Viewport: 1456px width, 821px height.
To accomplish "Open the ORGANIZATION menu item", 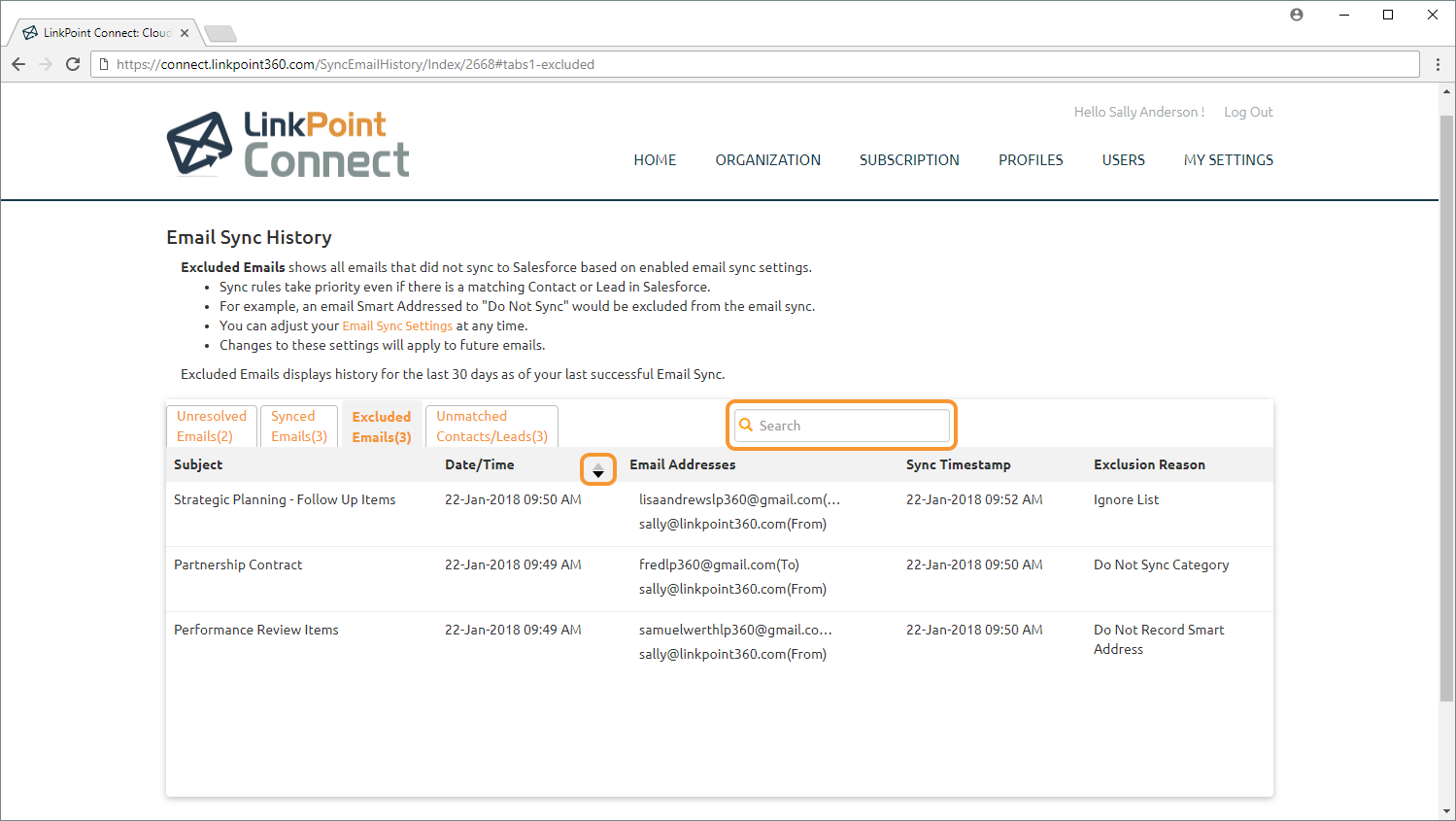I will (x=768, y=160).
